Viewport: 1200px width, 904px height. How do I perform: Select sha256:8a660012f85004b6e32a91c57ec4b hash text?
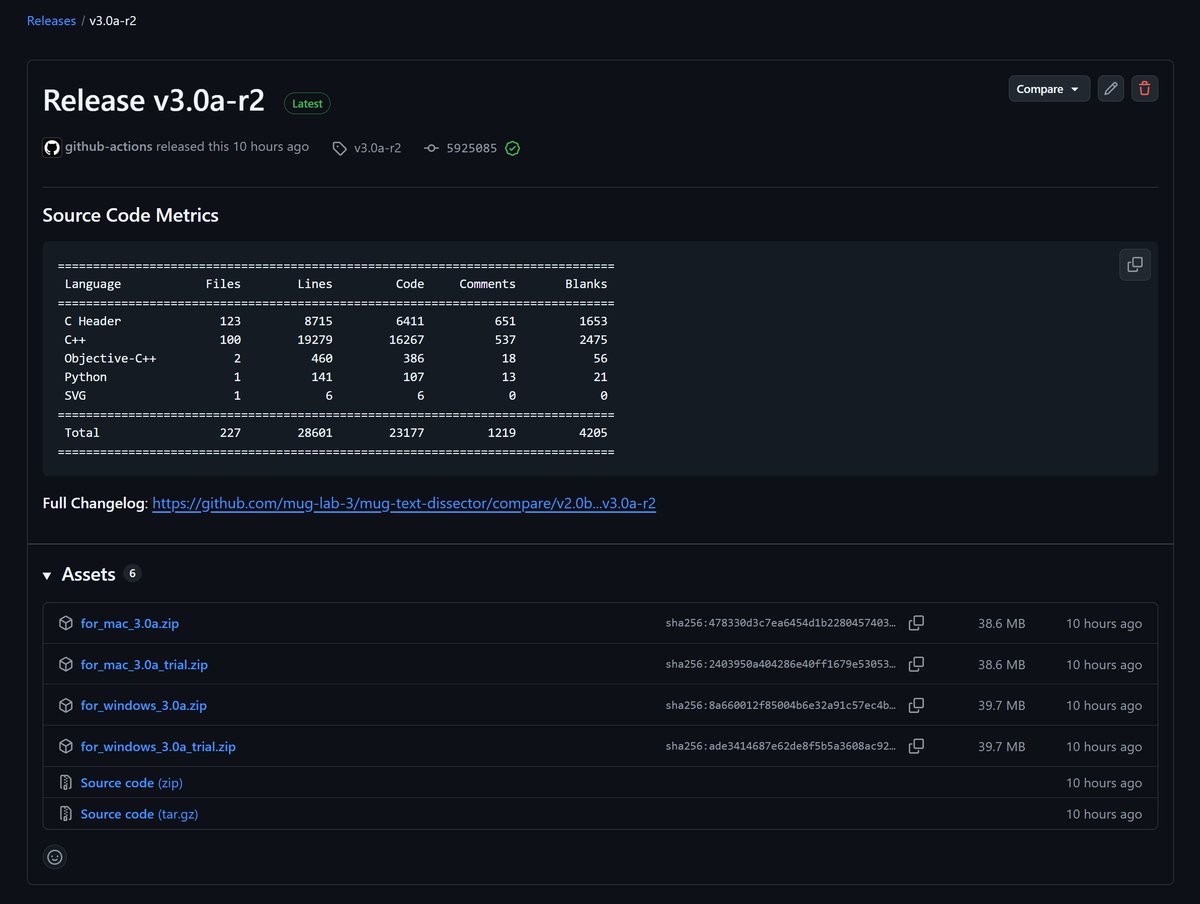(x=781, y=705)
